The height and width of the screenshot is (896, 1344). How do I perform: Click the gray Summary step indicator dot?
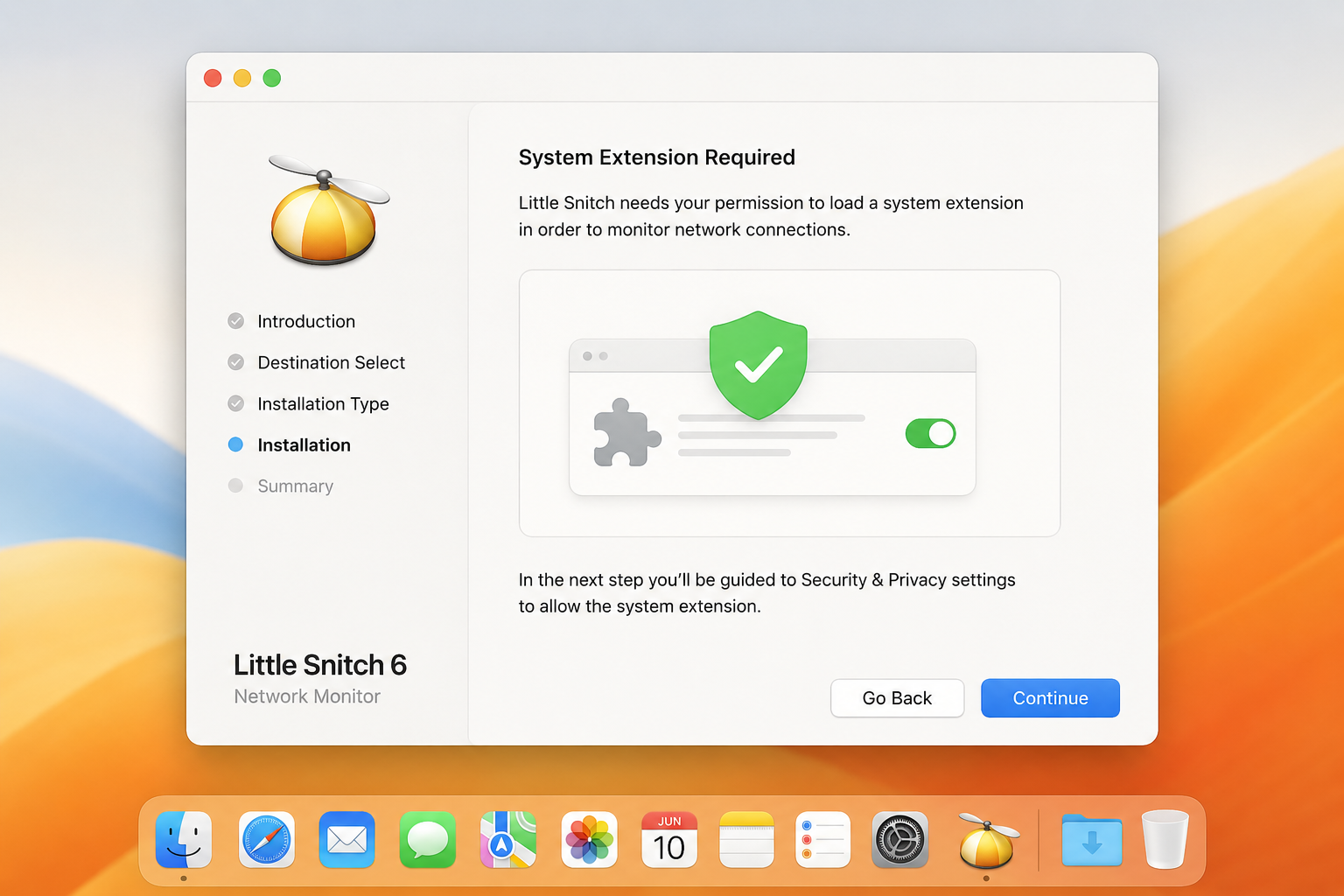tap(235, 486)
